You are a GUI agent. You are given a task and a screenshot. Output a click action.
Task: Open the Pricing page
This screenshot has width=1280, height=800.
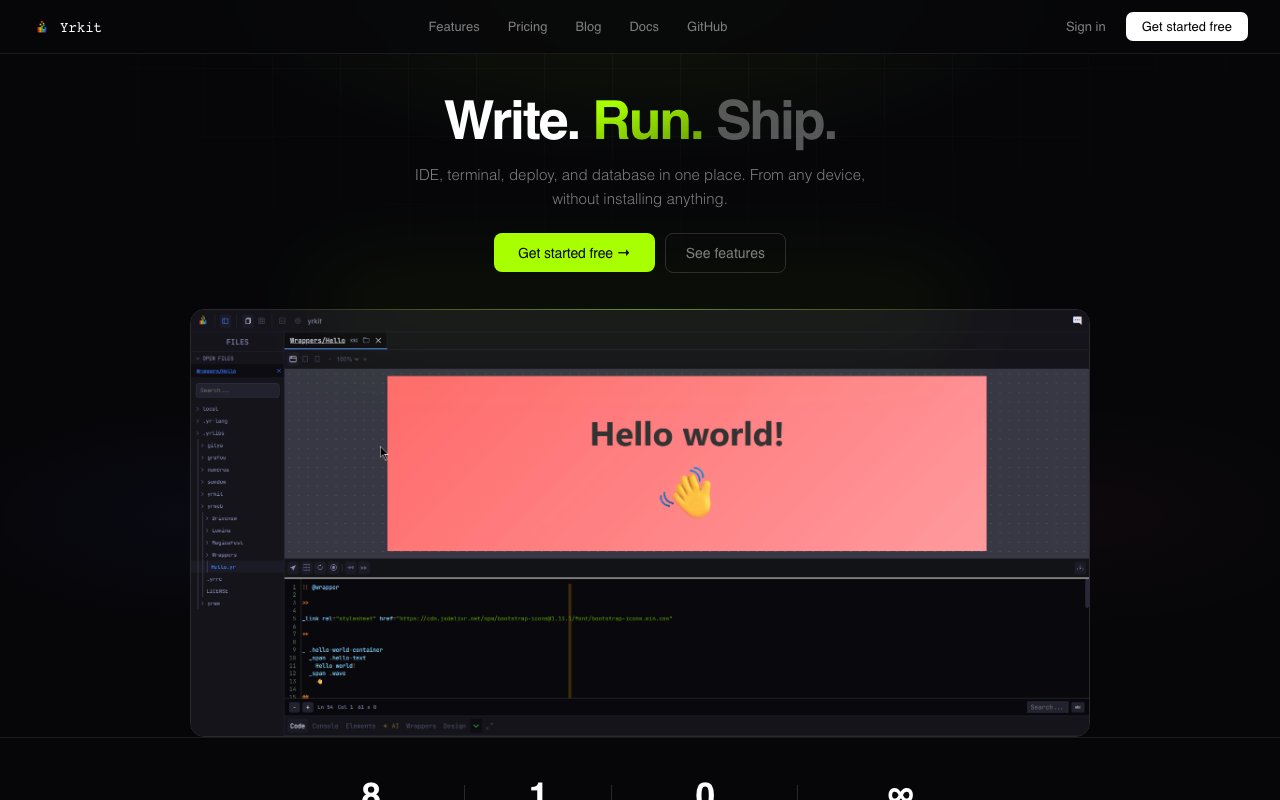527,27
